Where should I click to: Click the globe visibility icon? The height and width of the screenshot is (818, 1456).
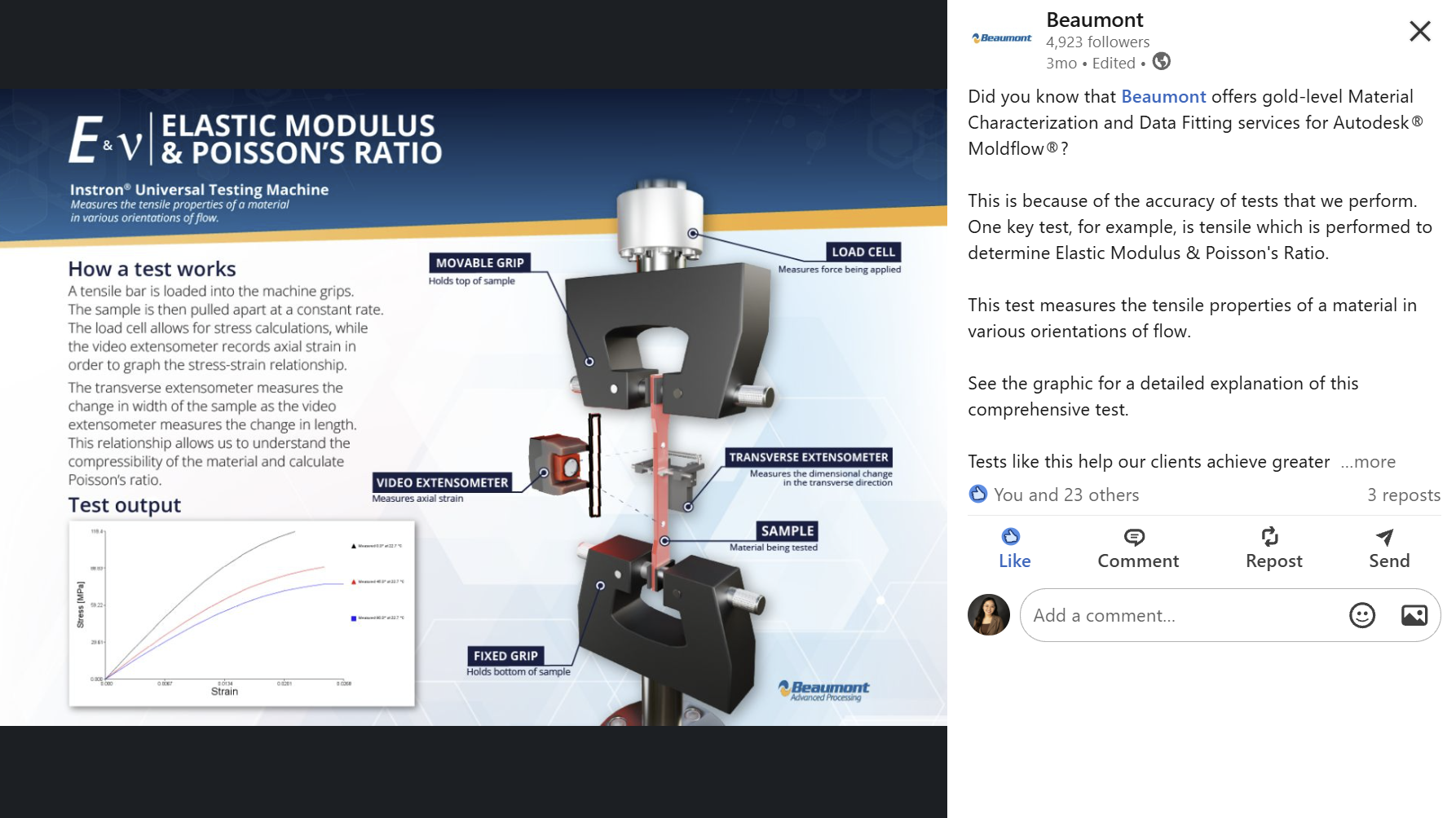tap(1162, 62)
